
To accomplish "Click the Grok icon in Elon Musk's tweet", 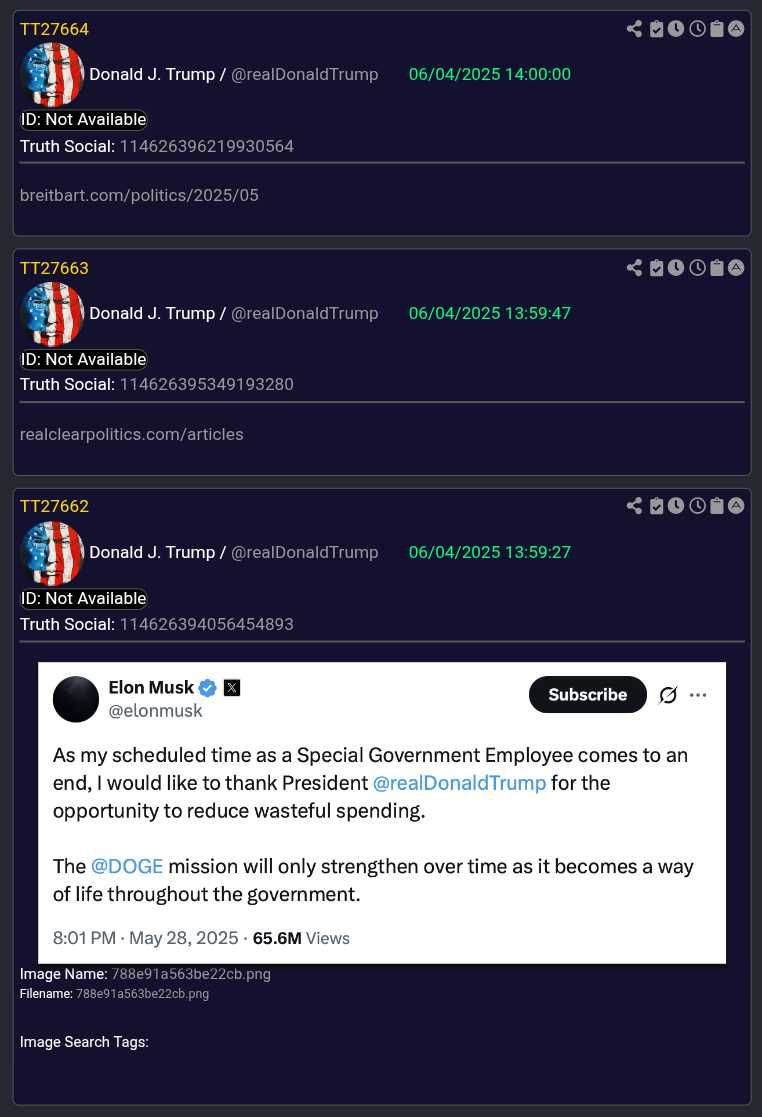I will [668, 695].
